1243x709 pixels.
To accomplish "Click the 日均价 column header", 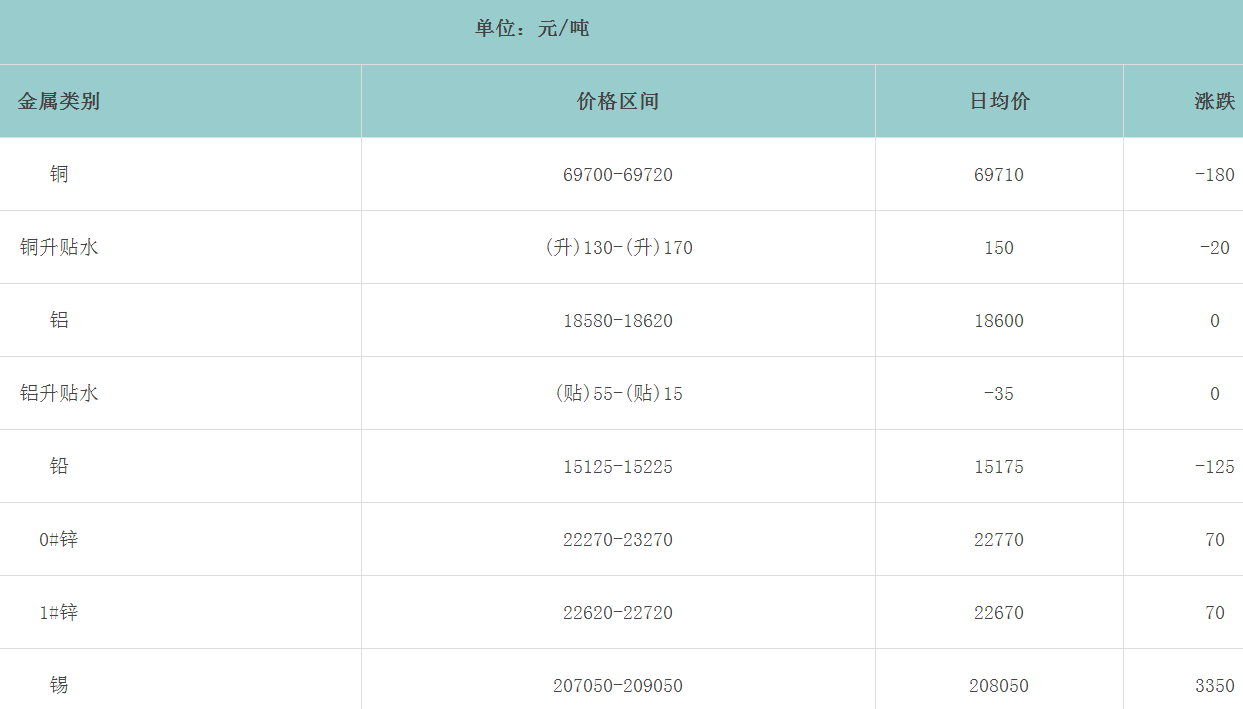I will (999, 101).
